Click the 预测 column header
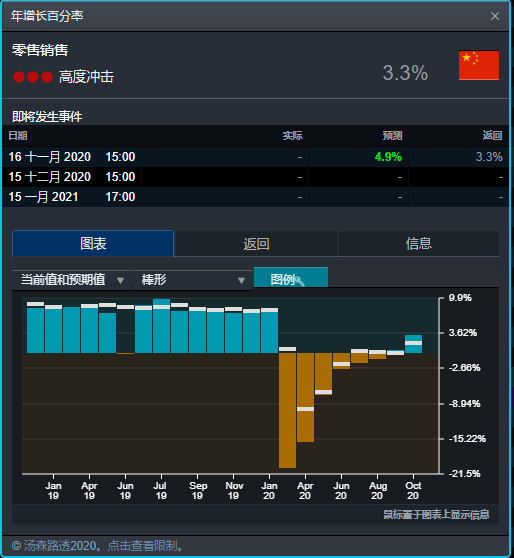Image resolution: width=514 pixels, height=558 pixels. tap(392, 136)
